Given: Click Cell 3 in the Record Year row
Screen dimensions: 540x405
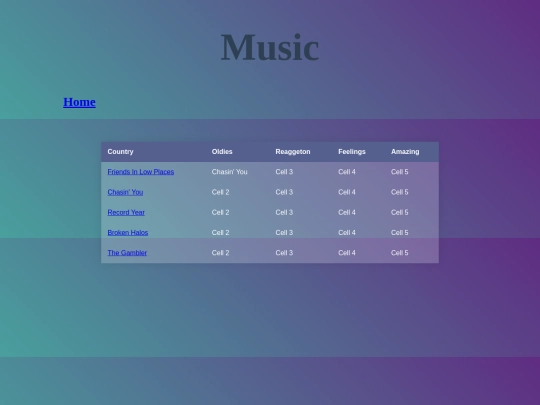Looking at the screenshot, I should 284,212.
